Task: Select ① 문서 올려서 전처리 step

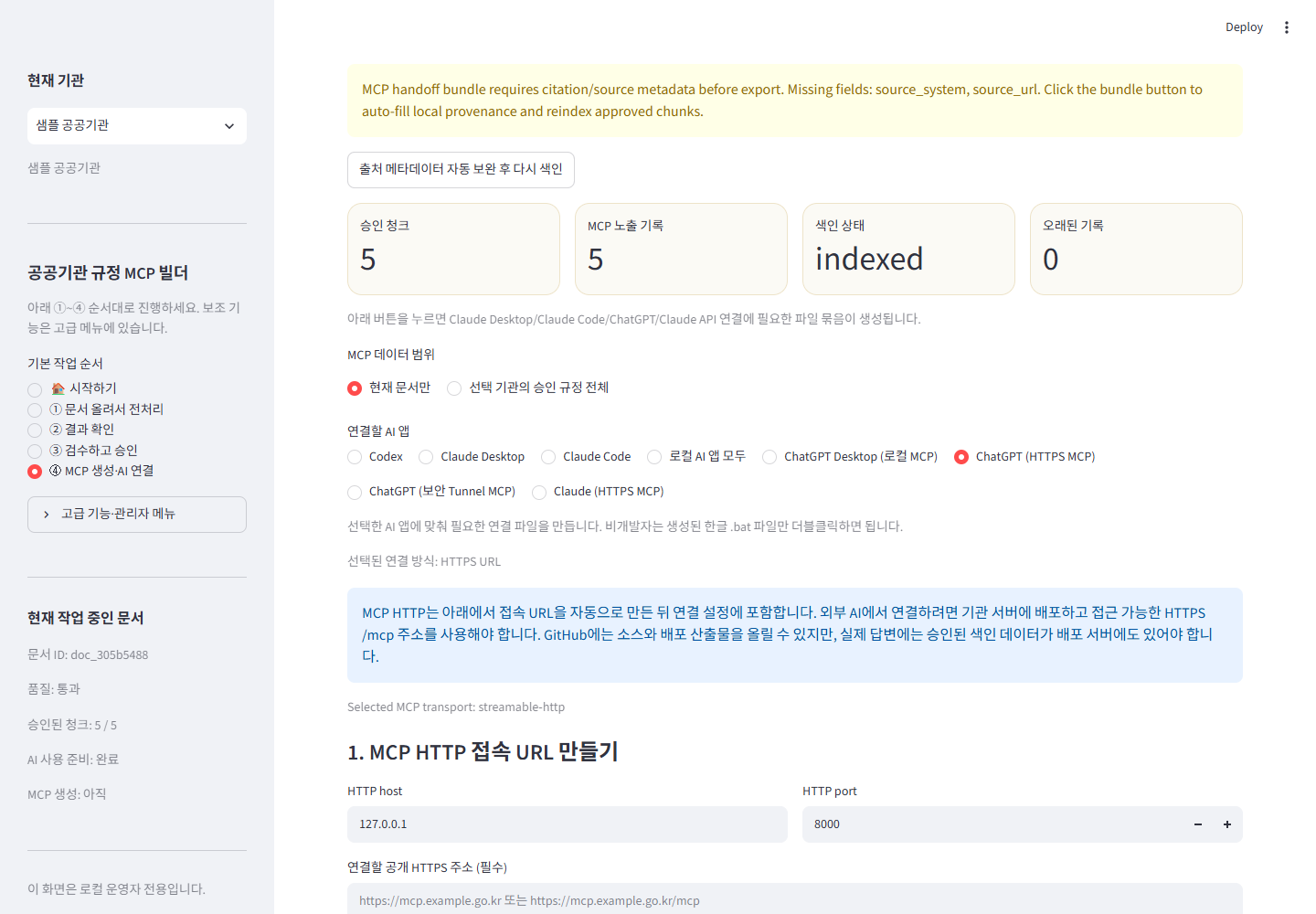Action: coord(96,409)
